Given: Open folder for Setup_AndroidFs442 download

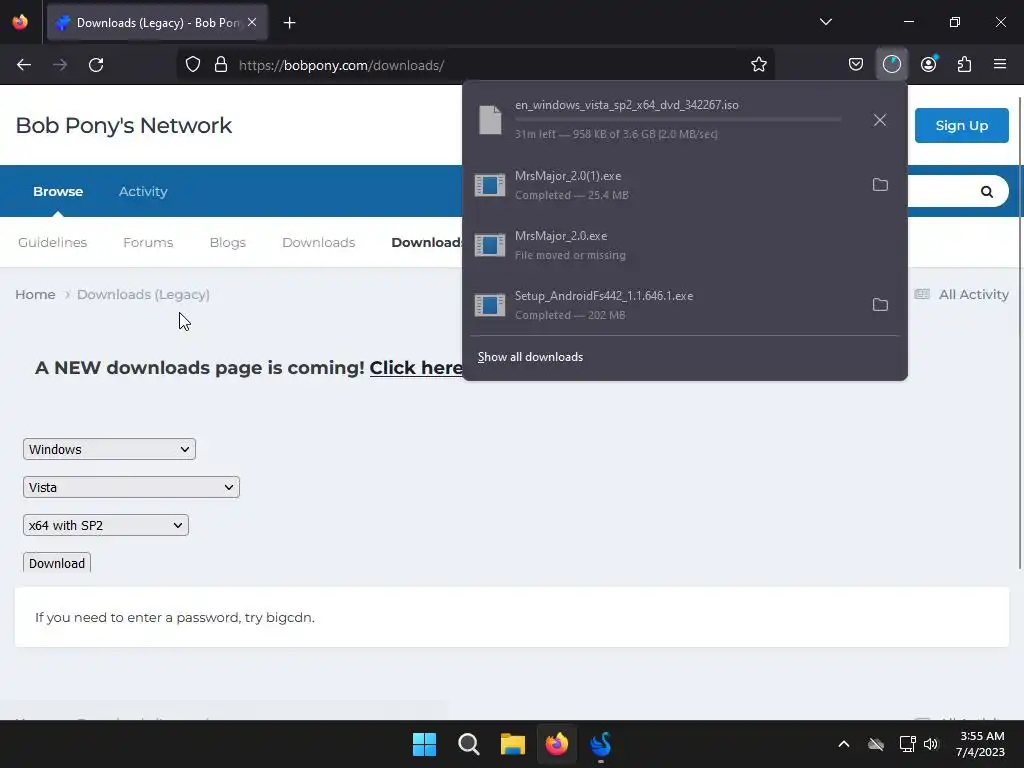Looking at the screenshot, I should 880,305.
